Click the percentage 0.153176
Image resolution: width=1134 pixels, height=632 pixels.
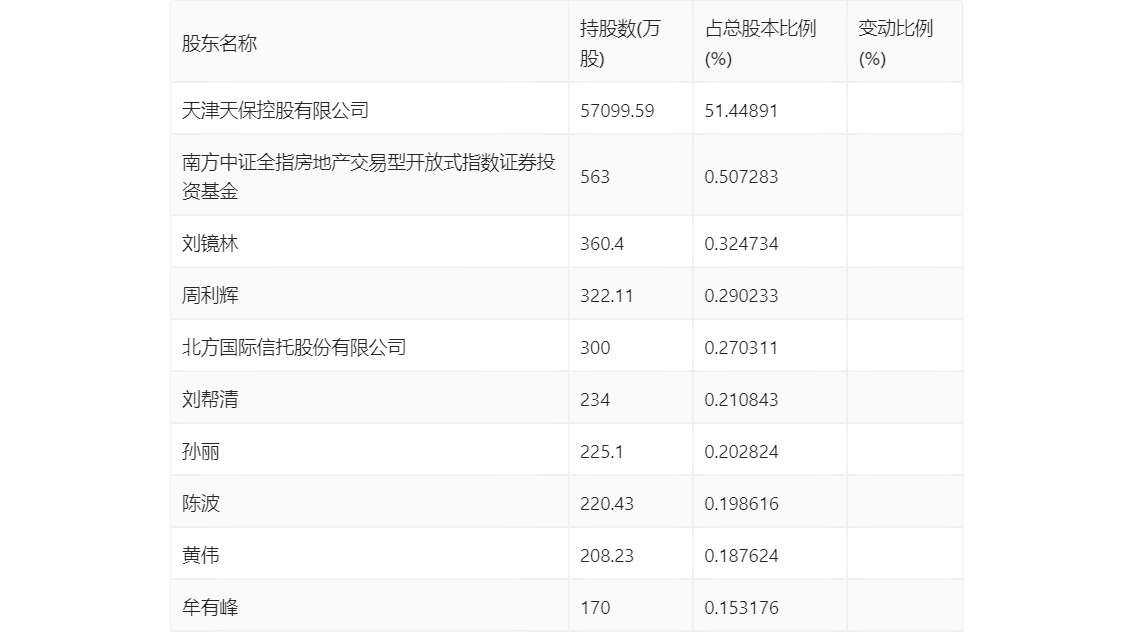pos(741,608)
